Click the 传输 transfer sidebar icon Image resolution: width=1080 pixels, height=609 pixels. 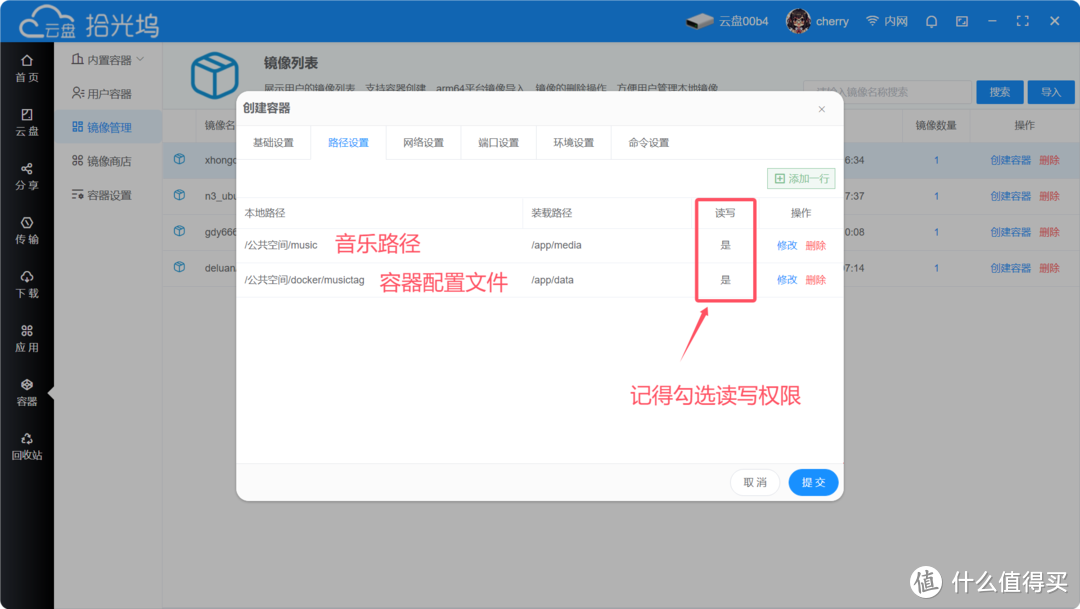[26, 229]
